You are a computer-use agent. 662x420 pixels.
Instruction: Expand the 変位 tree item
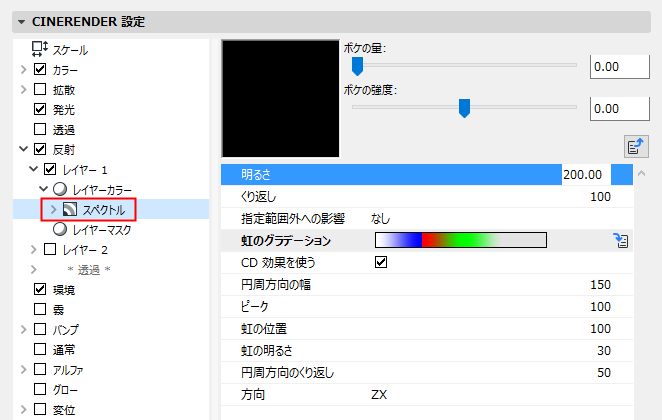coord(24,409)
